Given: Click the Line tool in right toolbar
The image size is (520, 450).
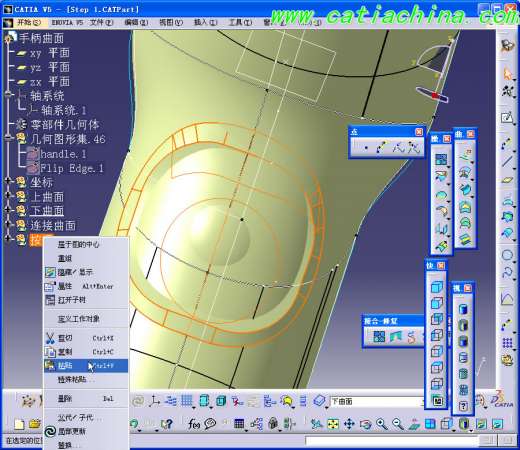Looking at the screenshot, I should (507, 161).
